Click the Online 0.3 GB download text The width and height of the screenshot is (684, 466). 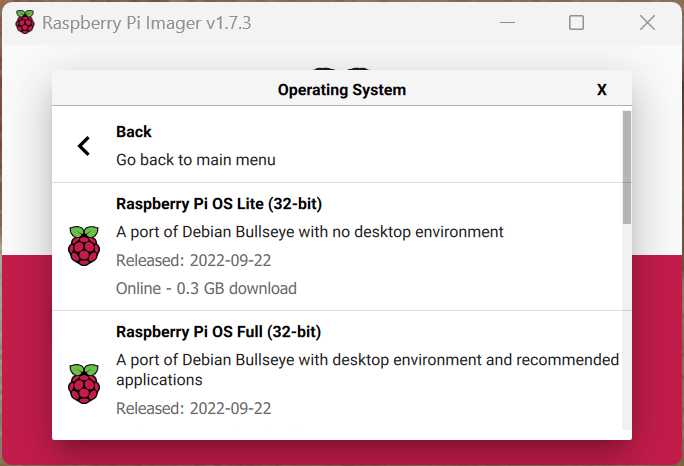point(206,288)
